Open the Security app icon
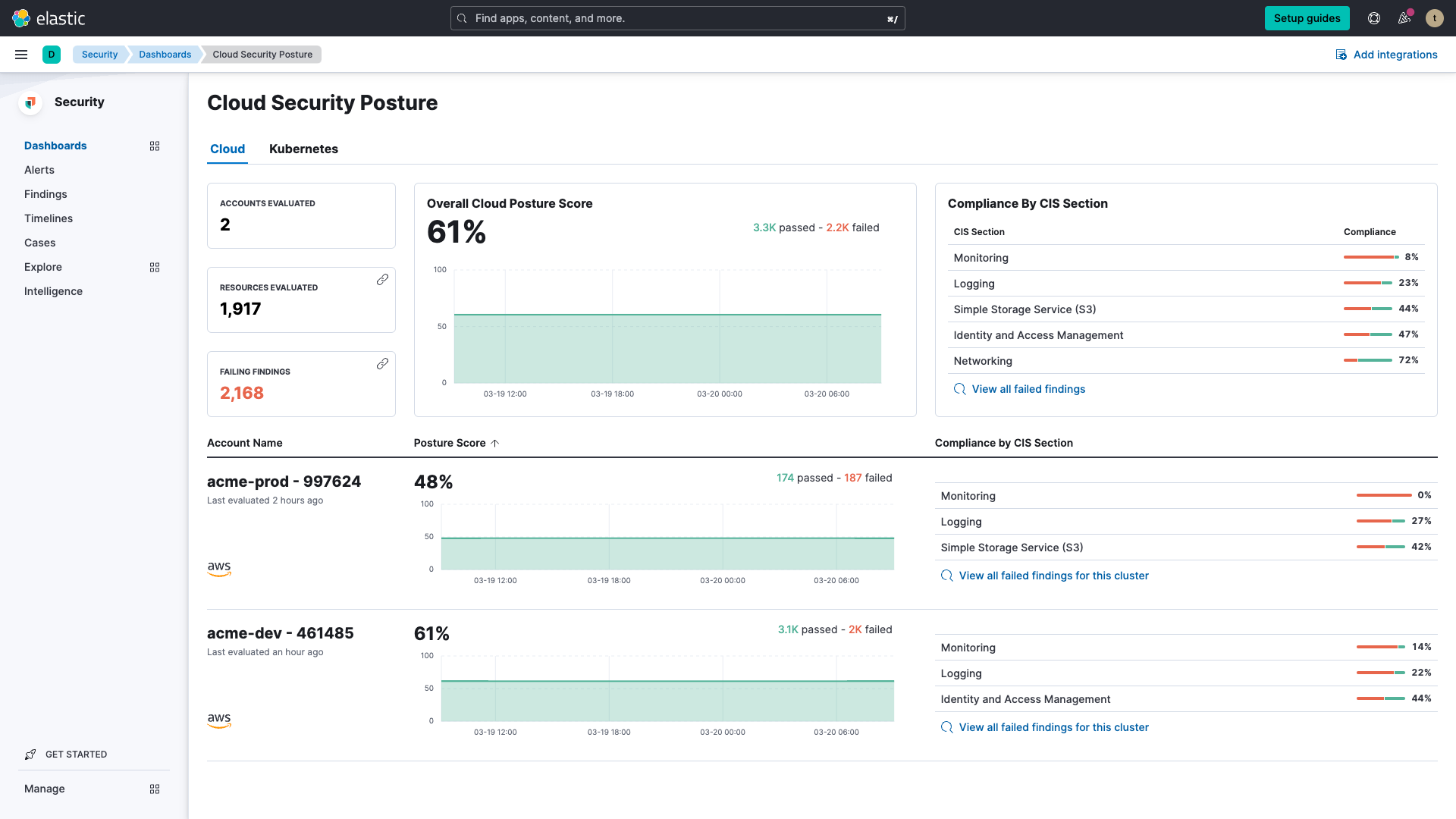 tap(31, 102)
